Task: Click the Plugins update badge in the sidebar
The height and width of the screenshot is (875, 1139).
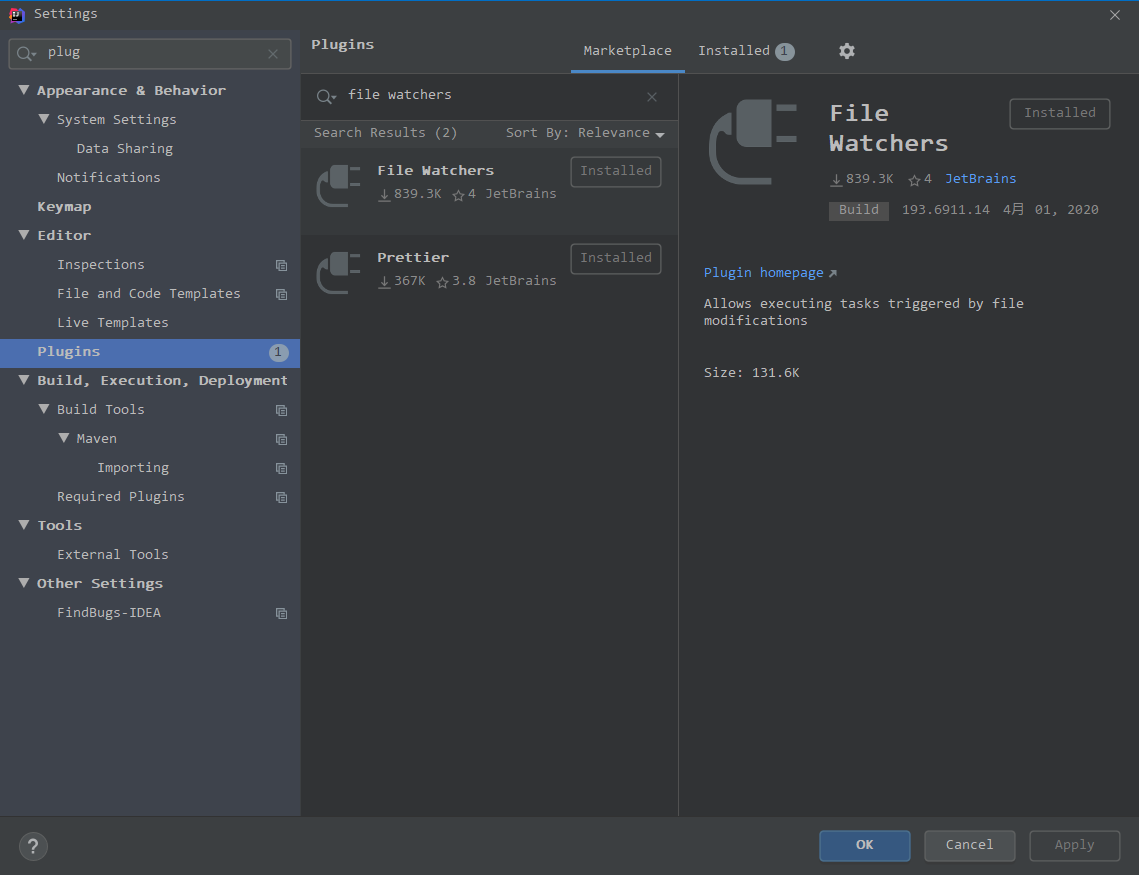Action: click(x=278, y=352)
